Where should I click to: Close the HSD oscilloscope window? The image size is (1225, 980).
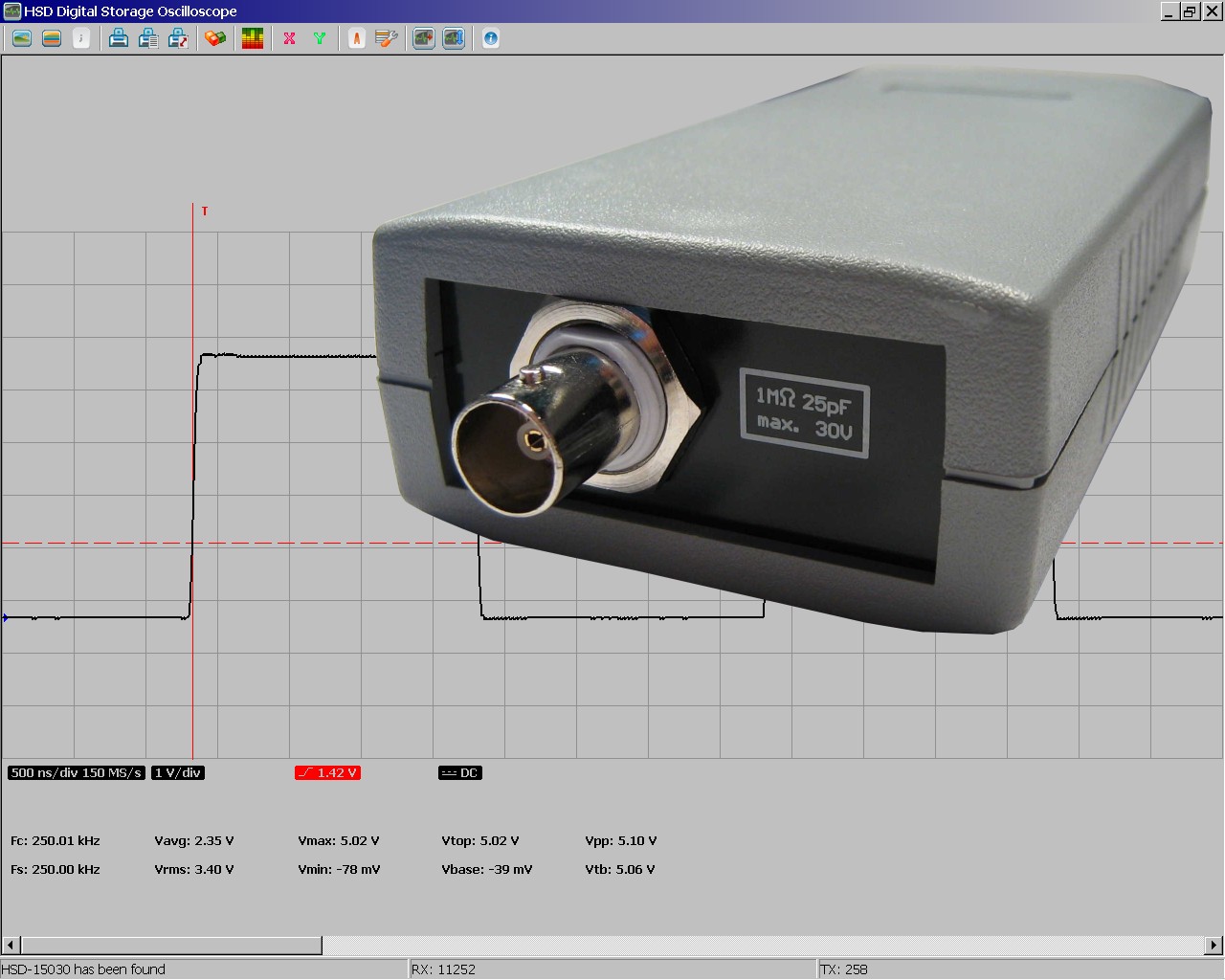click(1213, 11)
